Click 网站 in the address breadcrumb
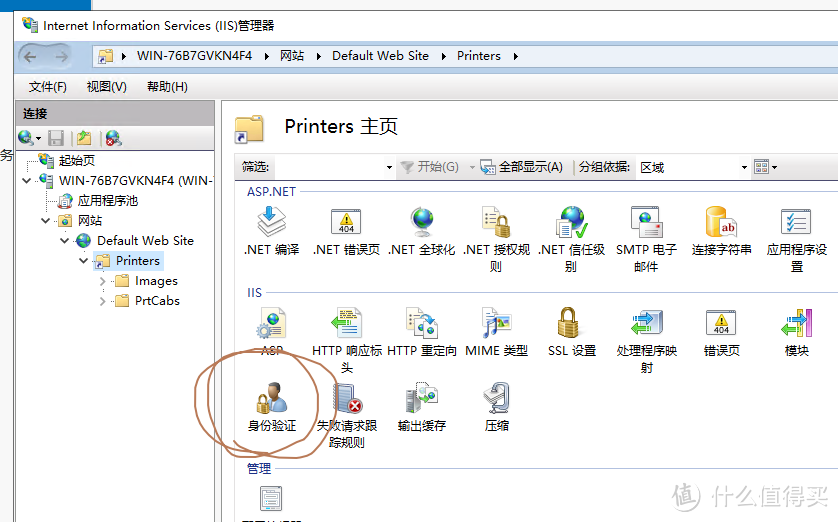 coord(292,56)
